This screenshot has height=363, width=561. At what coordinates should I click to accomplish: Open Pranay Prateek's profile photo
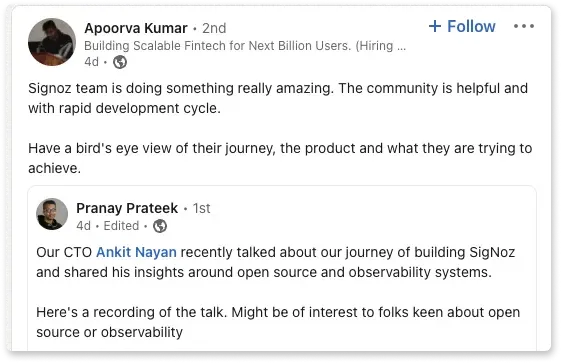coord(52,214)
